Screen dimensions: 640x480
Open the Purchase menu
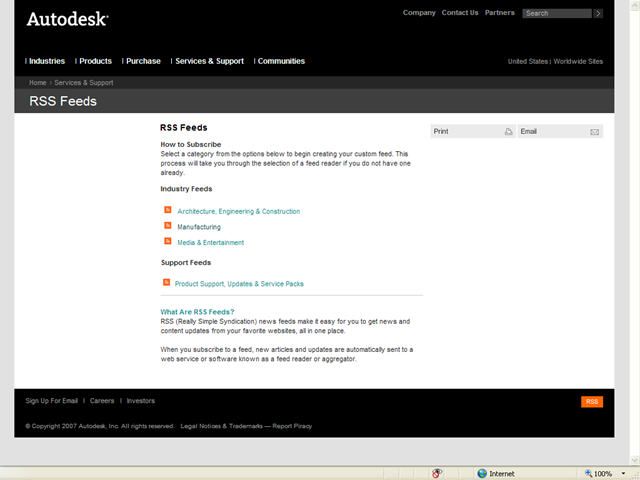(143, 61)
